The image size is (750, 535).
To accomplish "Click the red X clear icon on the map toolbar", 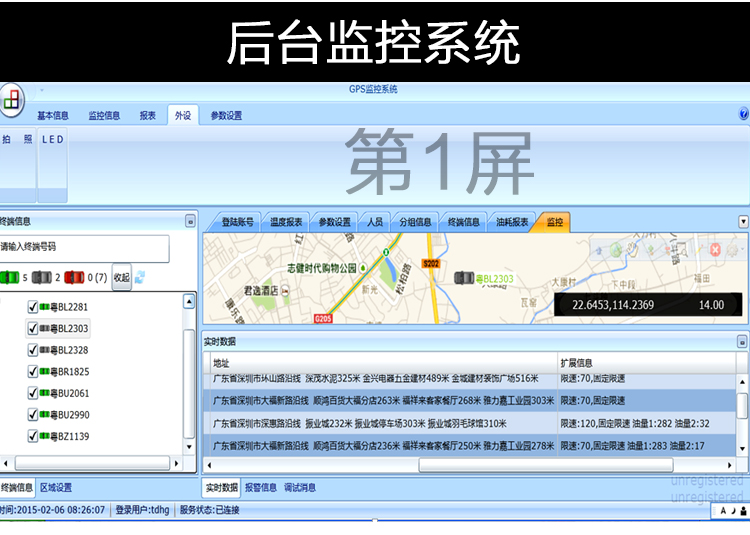I will [x=715, y=250].
